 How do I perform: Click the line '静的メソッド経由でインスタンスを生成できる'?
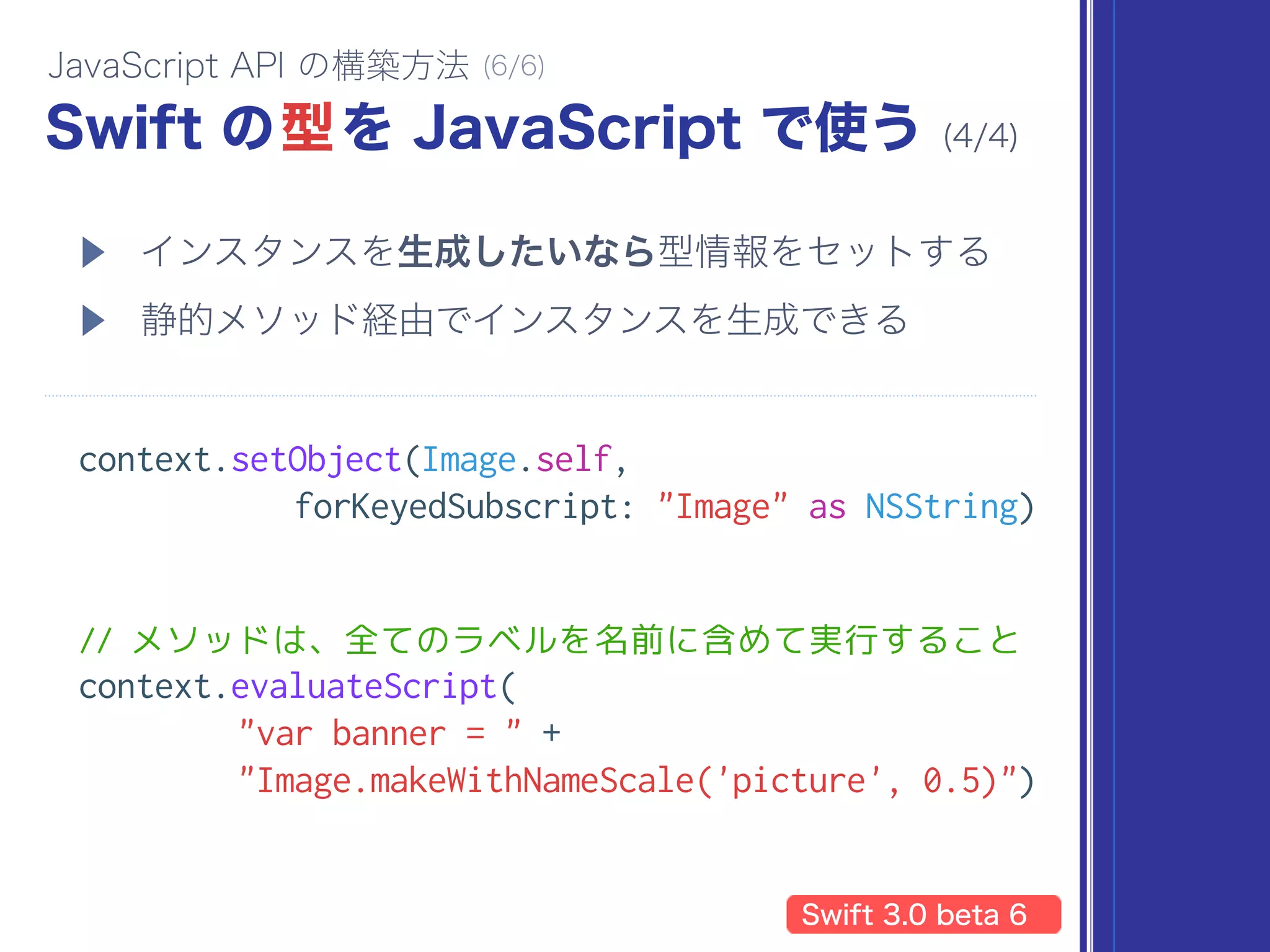525,320
